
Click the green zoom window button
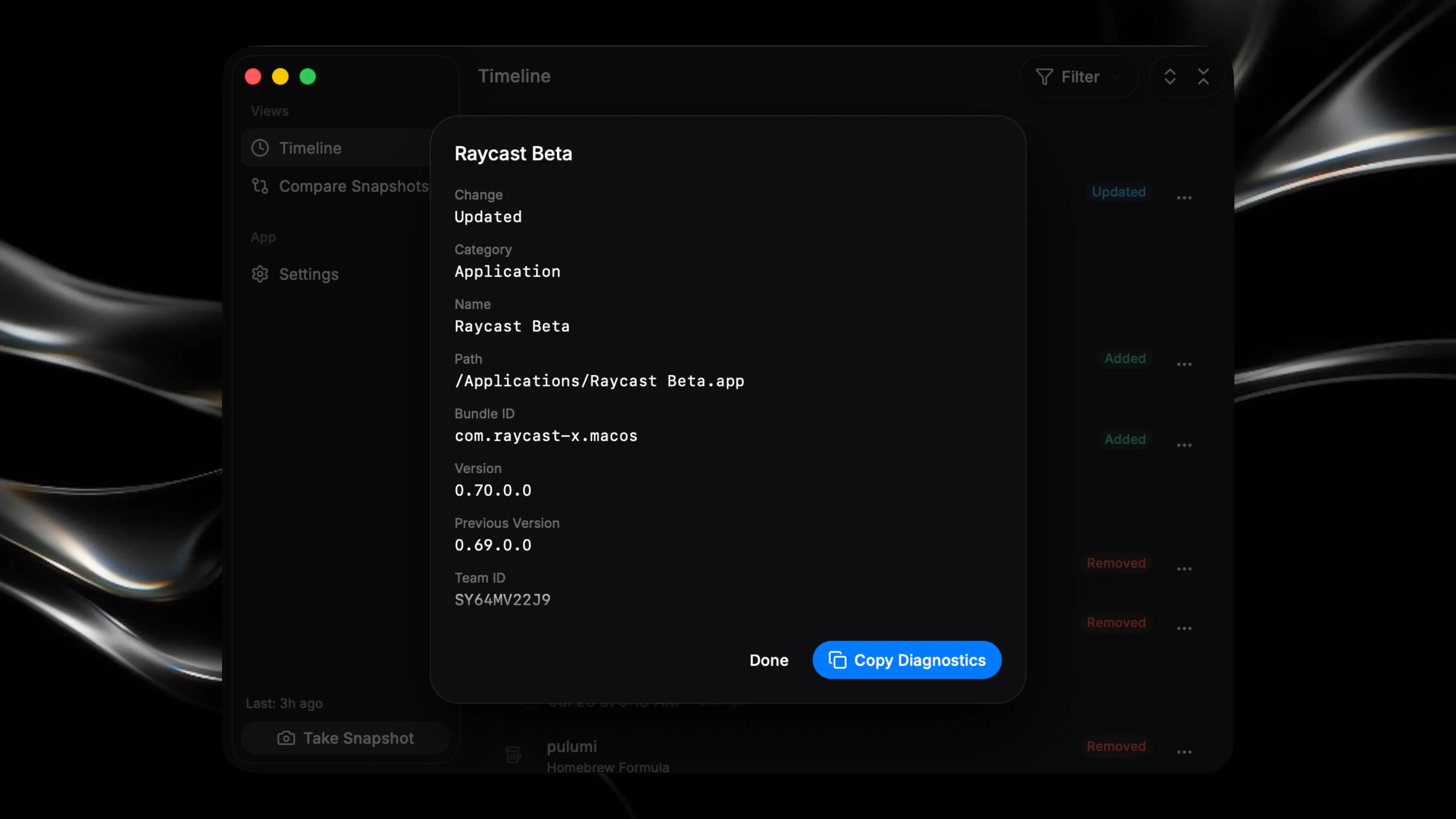click(x=308, y=76)
